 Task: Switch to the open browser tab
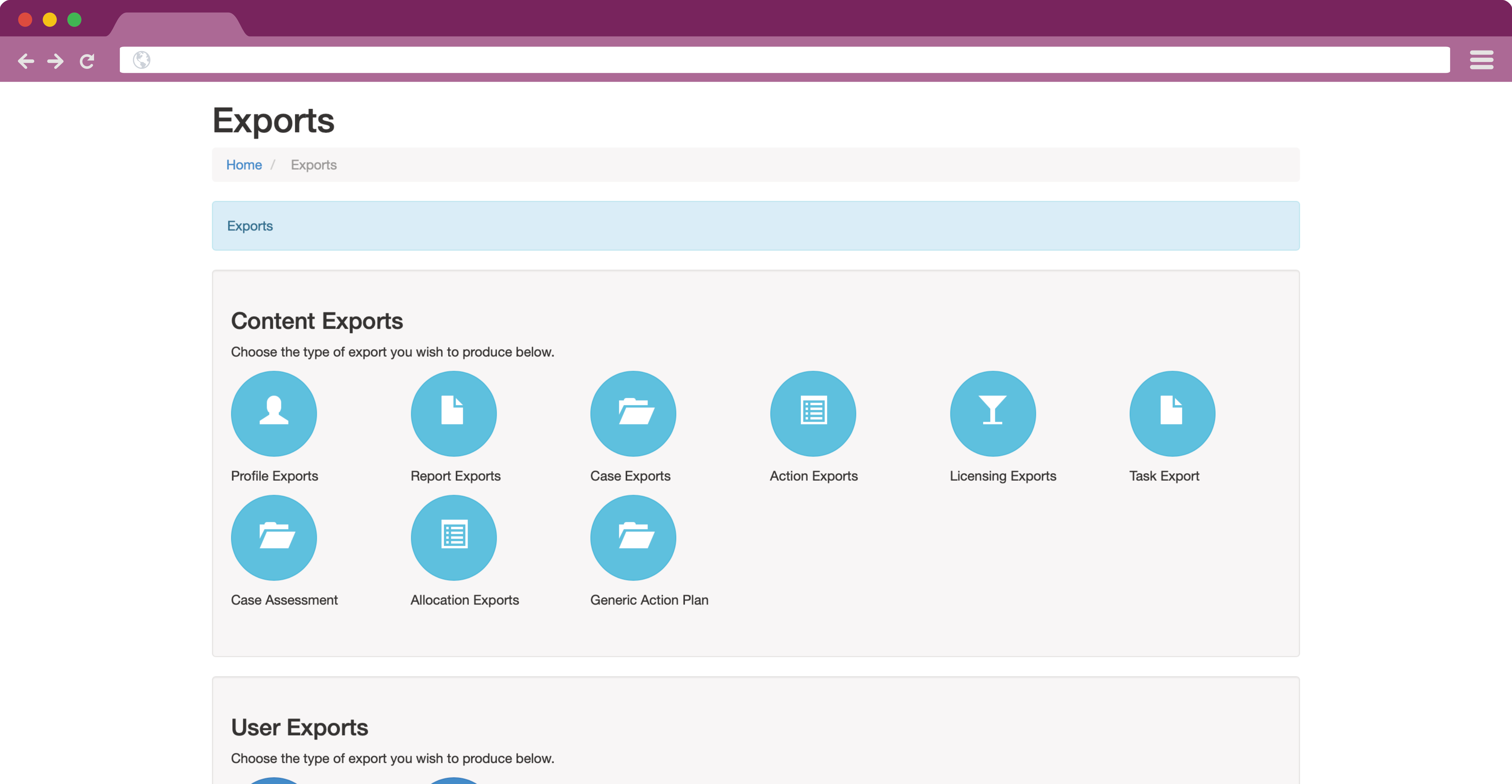coord(179,25)
